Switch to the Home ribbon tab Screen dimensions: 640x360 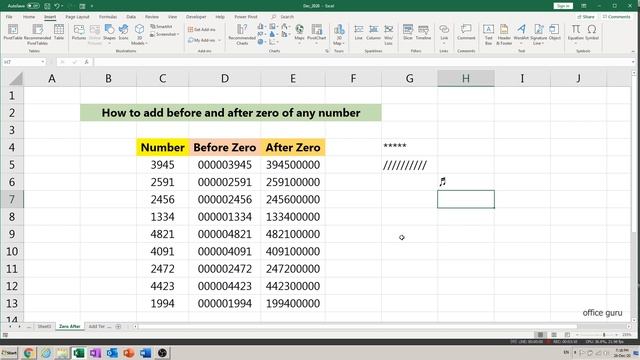click(29, 17)
